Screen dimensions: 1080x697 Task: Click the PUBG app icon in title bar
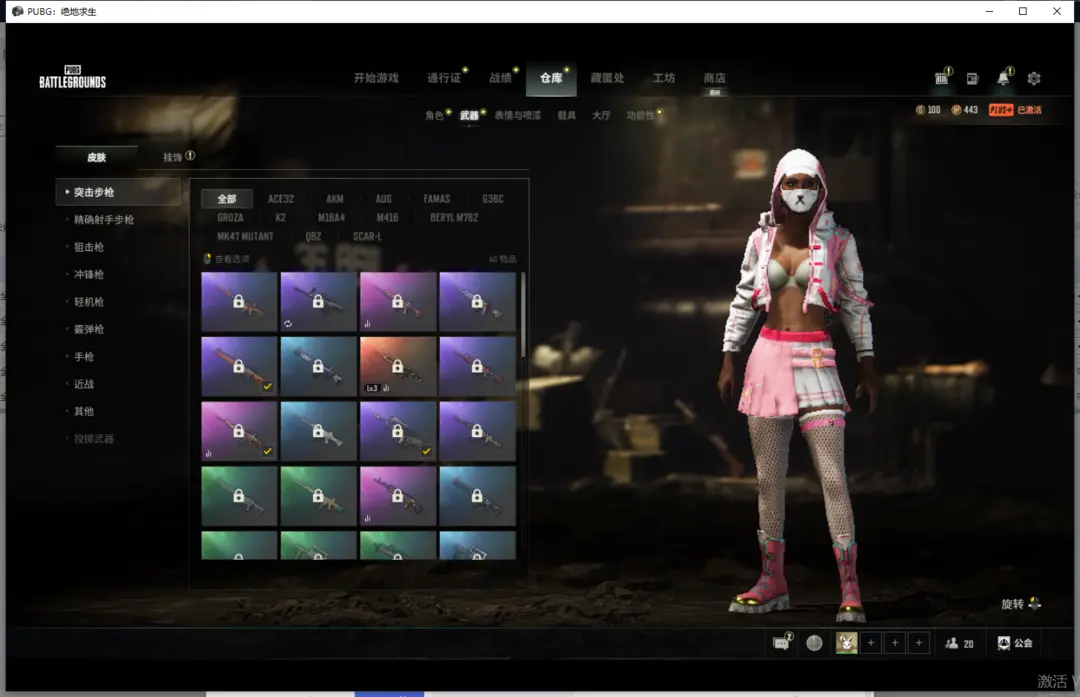(17, 11)
